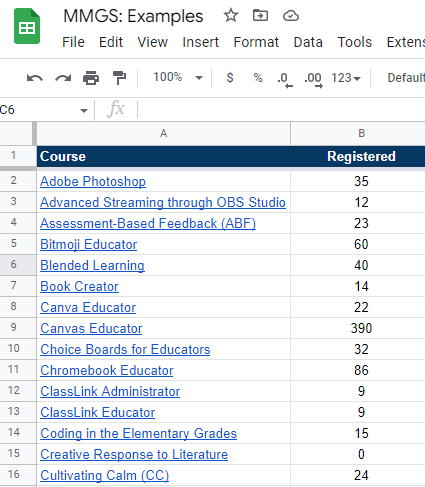The width and height of the screenshot is (425, 487).
Task: Open the File menu
Action: click(73, 42)
